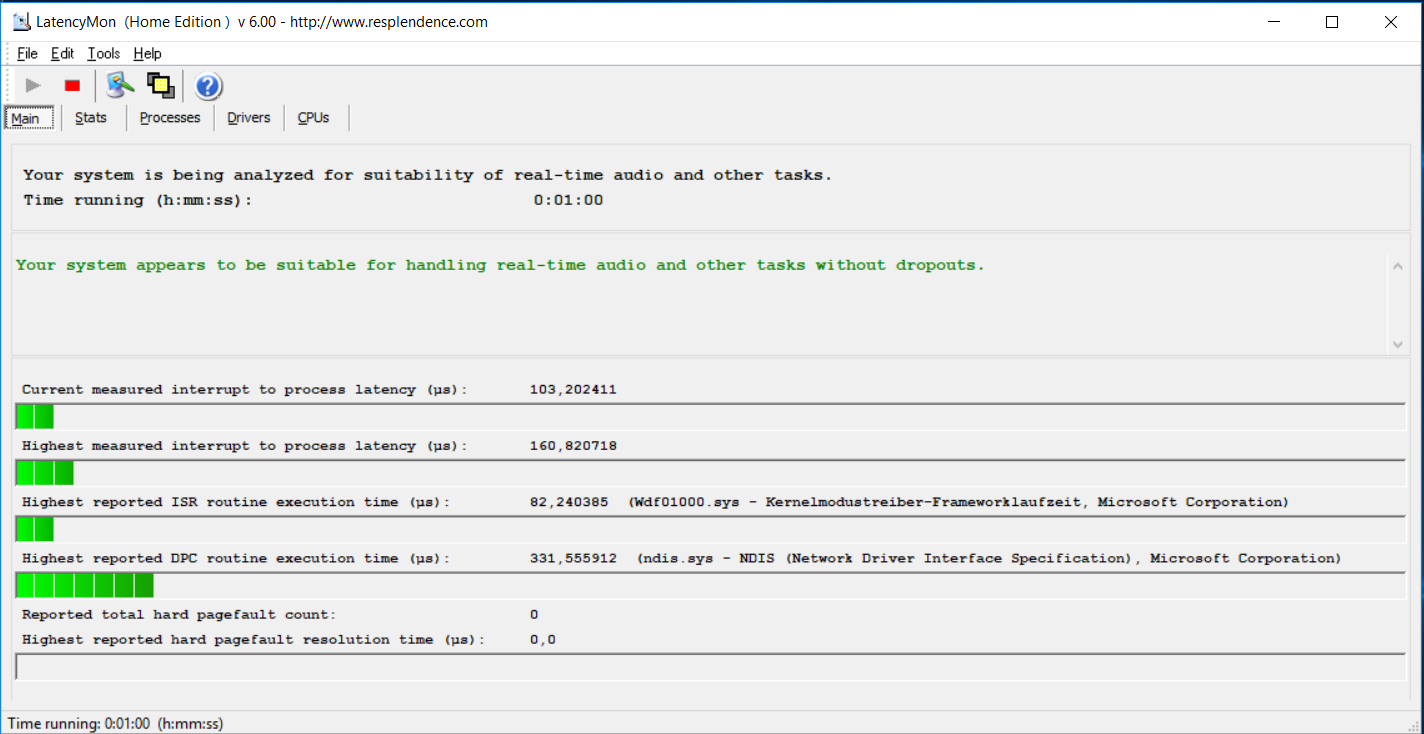Click the message box scroll up arrow
The width and height of the screenshot is (1424, 734).
point(1397,265)
